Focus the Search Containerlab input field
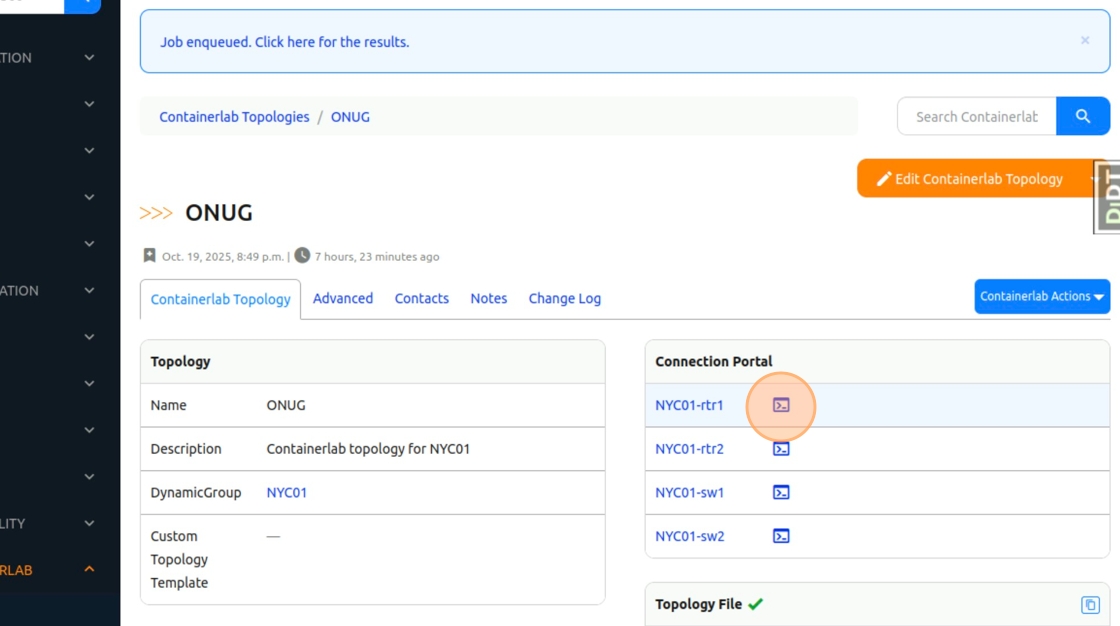1120x626 pixels. (977, 116)
